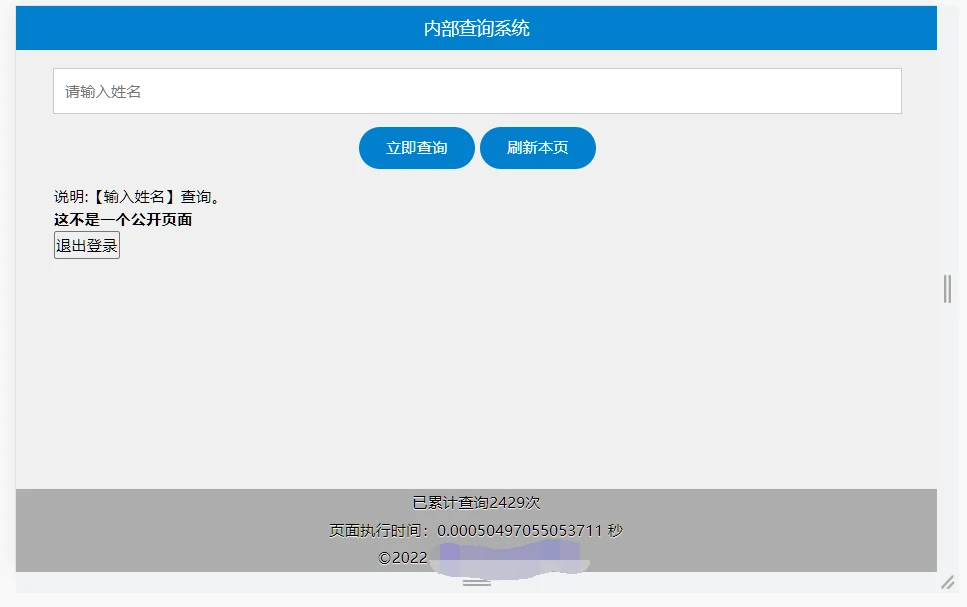Click the 退出登录 logout button
This screenshot has height=607, width=967.
(87, 245)
